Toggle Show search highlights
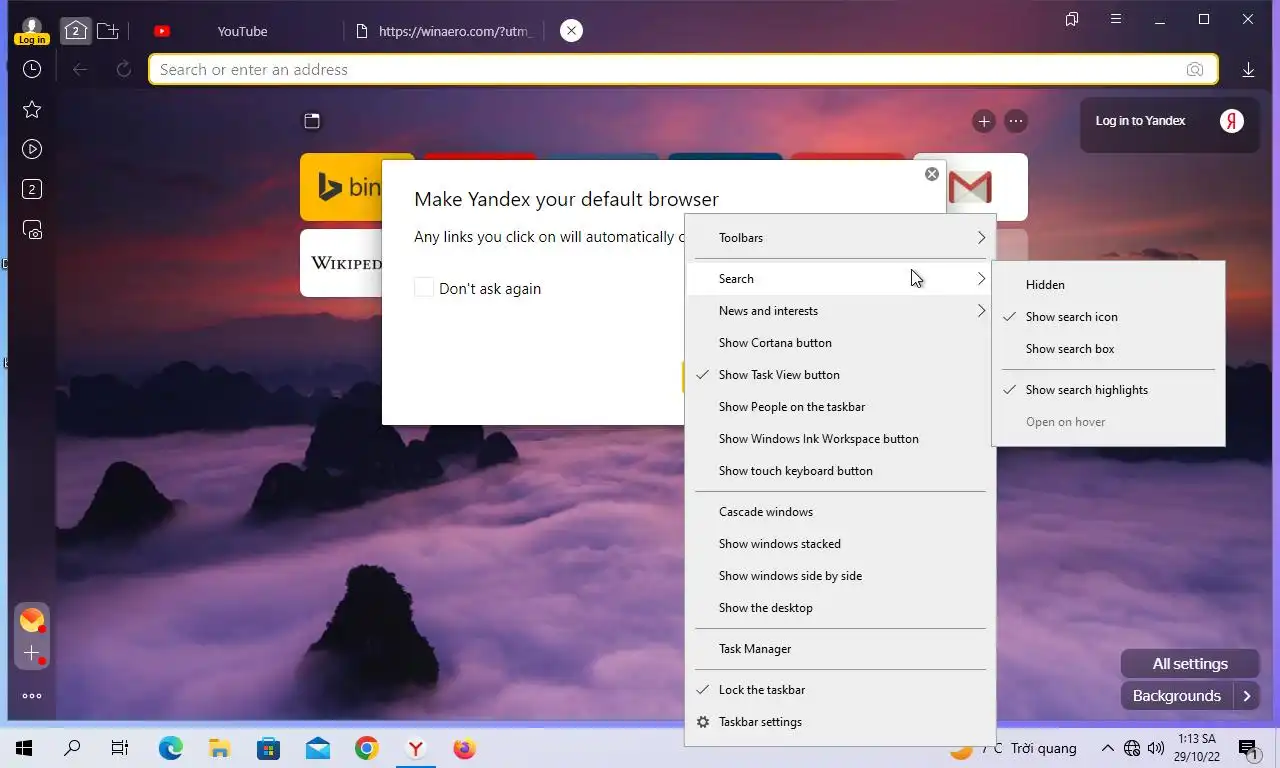1280x768 pixels. [1108, 390]
